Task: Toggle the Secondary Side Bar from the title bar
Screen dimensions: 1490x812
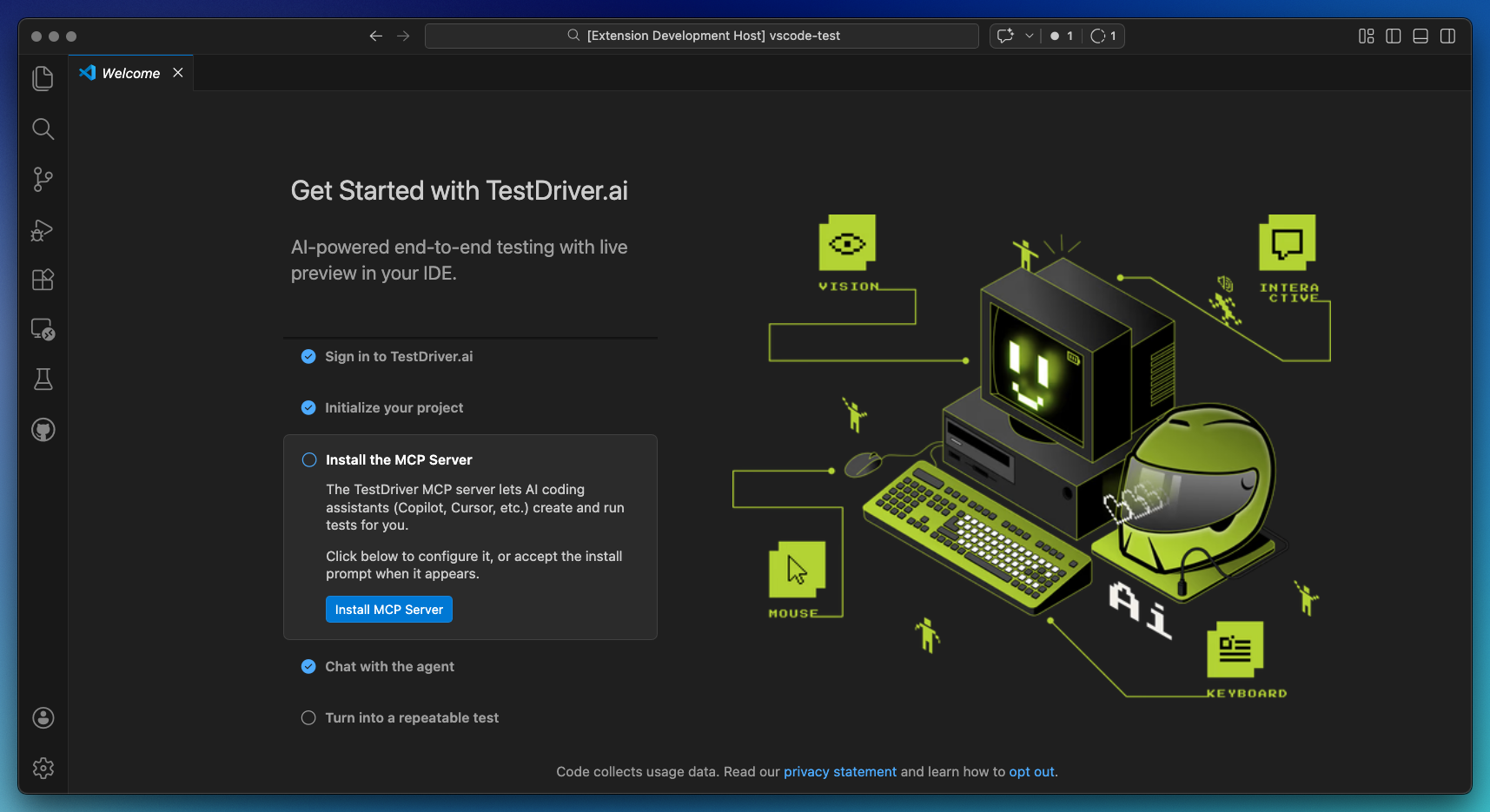Action: [x=1448, y=36]
